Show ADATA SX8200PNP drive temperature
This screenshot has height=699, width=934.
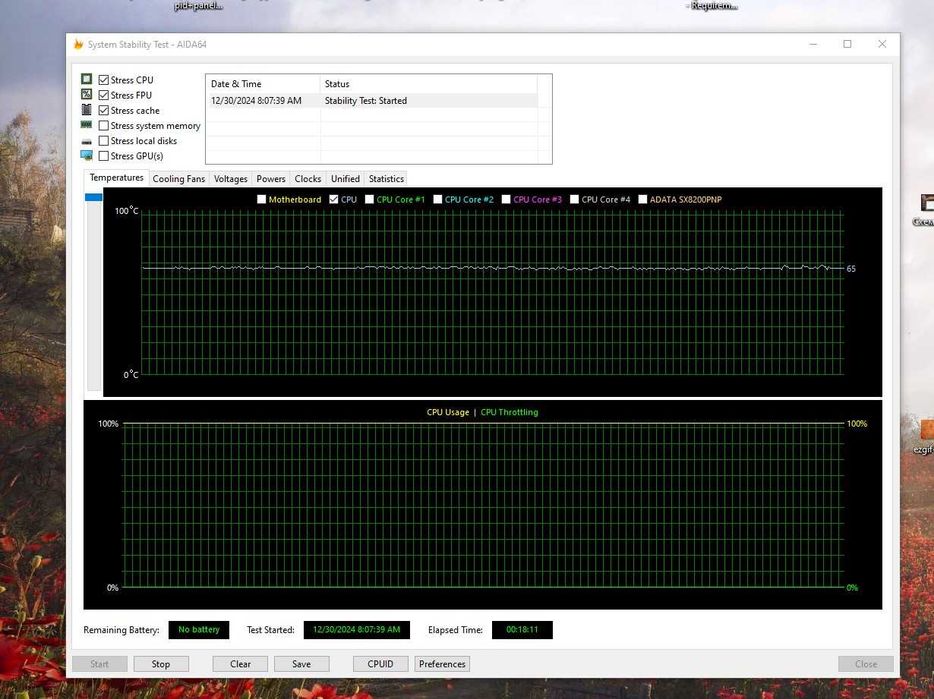coord(643,199)
